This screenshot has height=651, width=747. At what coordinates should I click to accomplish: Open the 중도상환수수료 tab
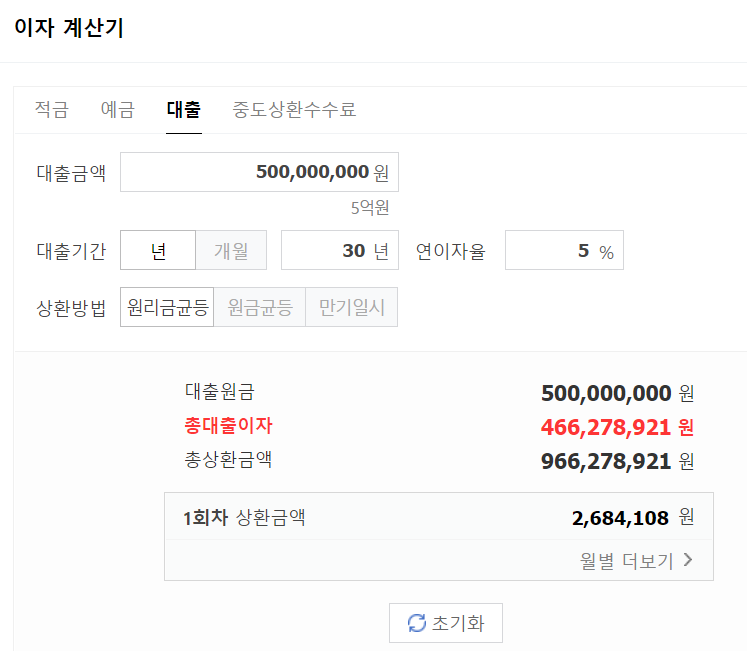[294, 110]
